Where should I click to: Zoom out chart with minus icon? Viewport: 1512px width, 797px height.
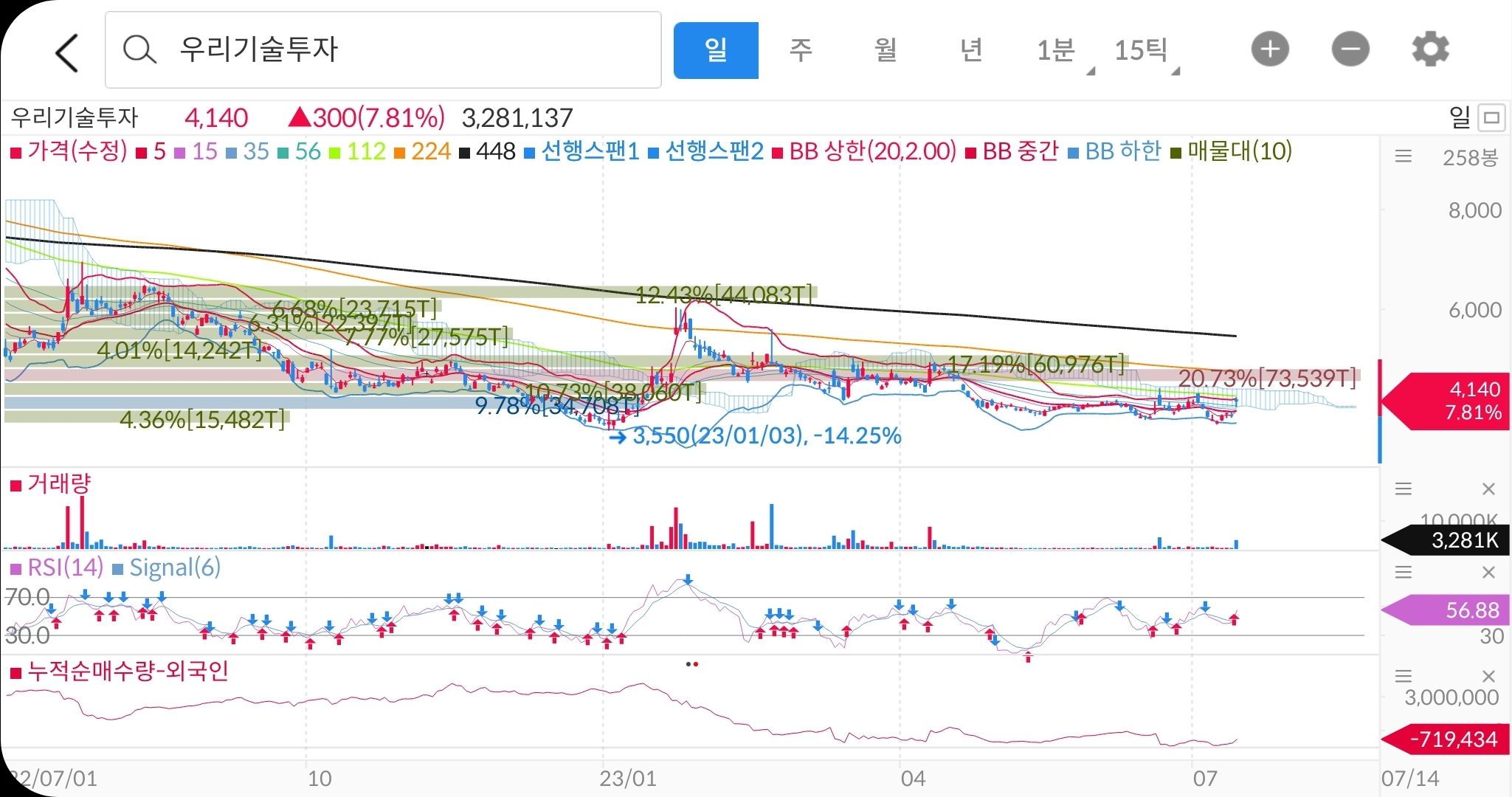pyautogui.click(x=1350, y=49)
